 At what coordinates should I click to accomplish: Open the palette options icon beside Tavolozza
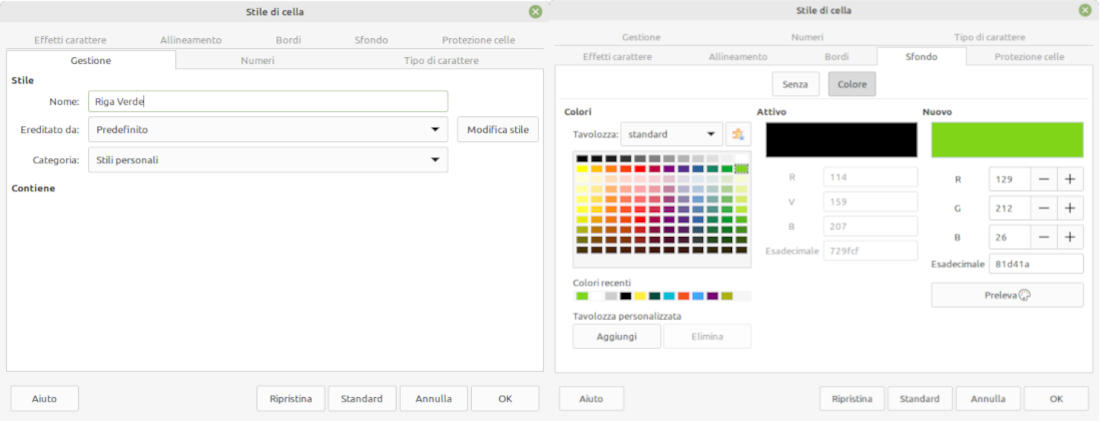737,134
